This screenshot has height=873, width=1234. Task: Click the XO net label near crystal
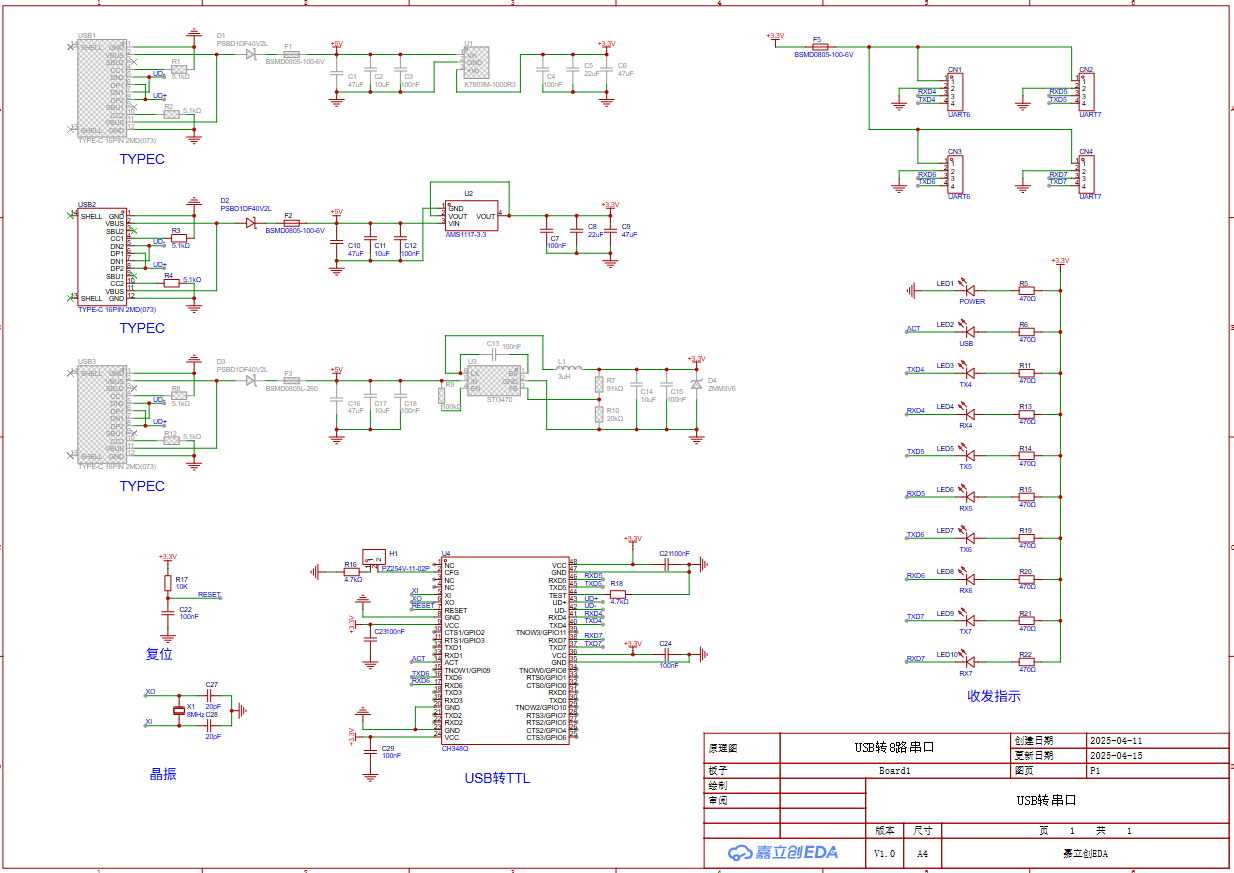click(150, 691)
